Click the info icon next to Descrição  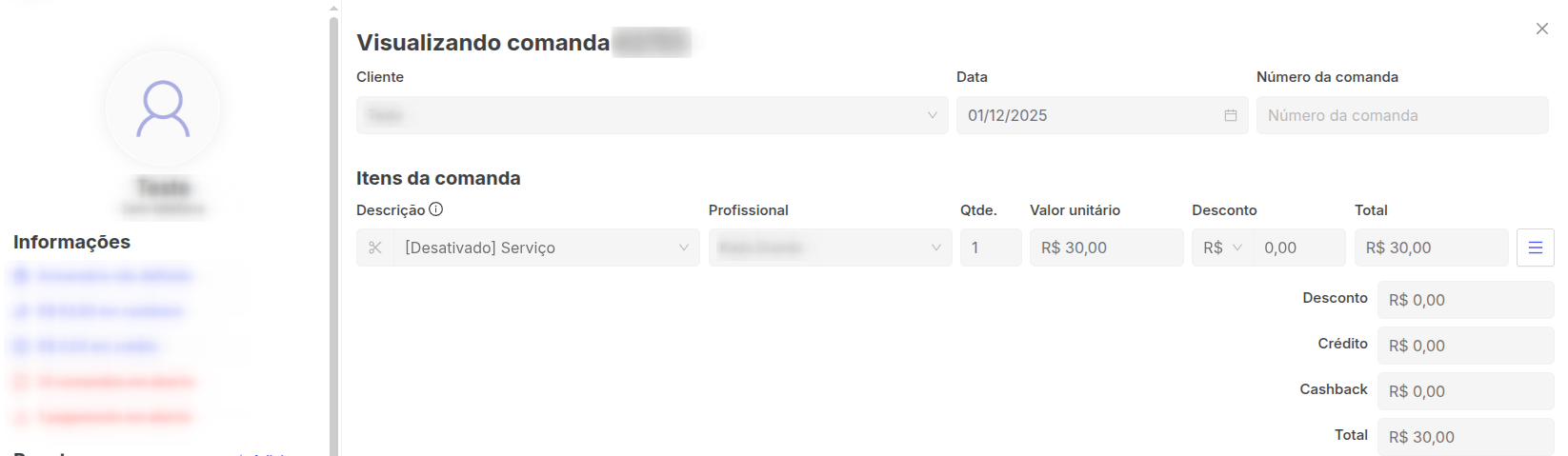point(436,209)
